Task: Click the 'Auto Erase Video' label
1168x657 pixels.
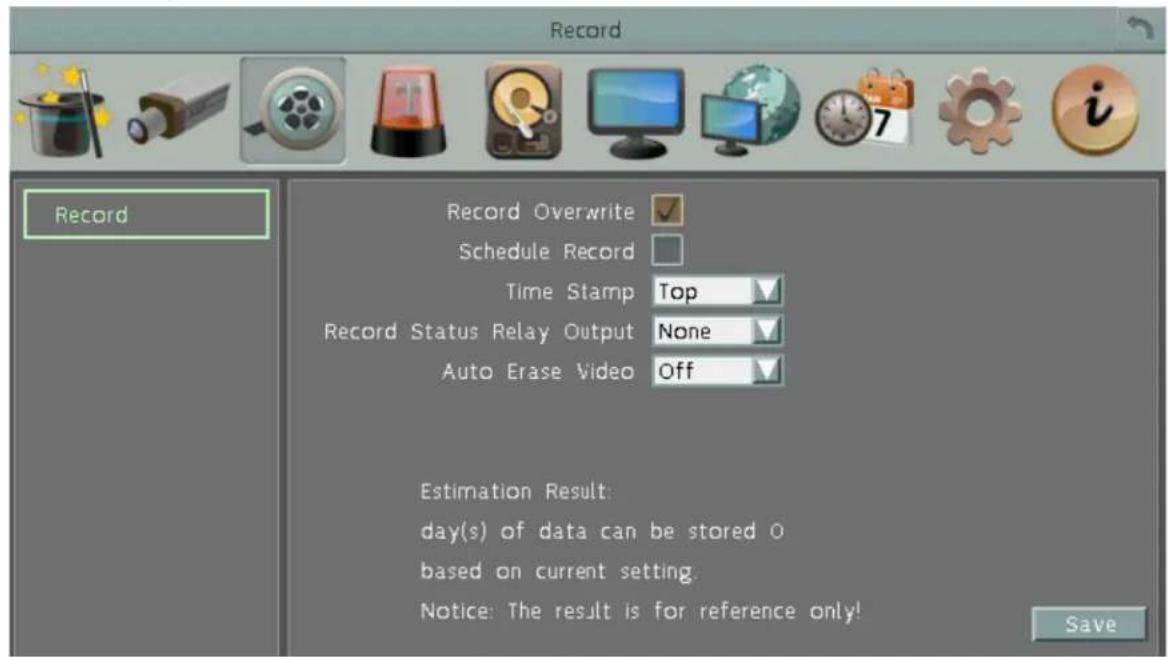Action: 538,371
